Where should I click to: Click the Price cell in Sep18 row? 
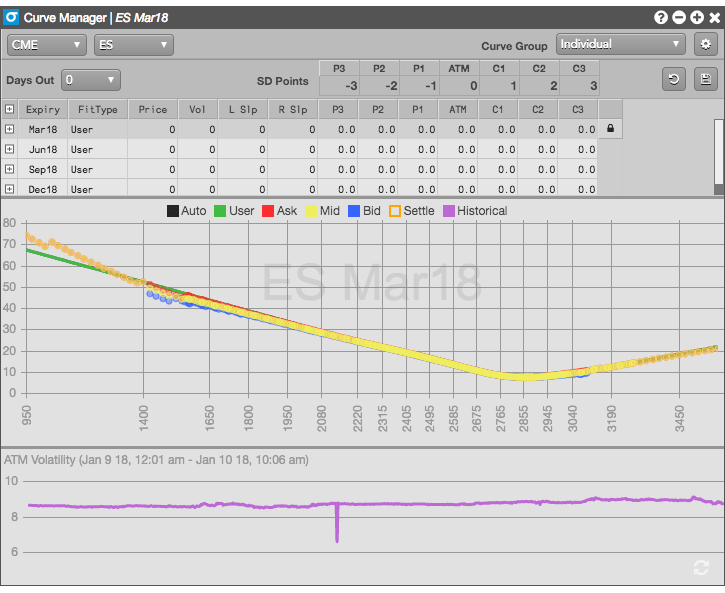153,169
